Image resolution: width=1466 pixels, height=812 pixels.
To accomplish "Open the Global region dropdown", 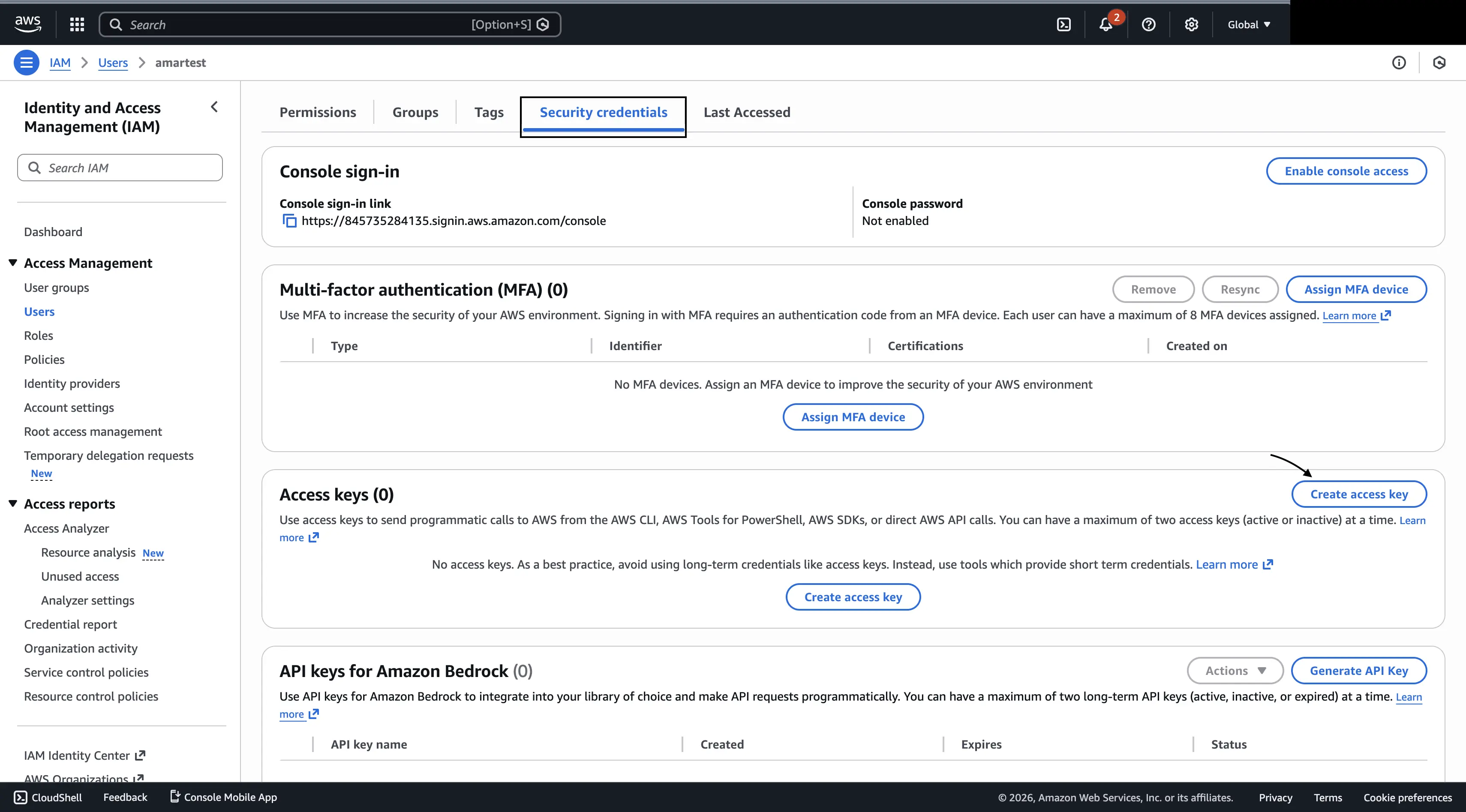I will click(x=1249, y=24).
